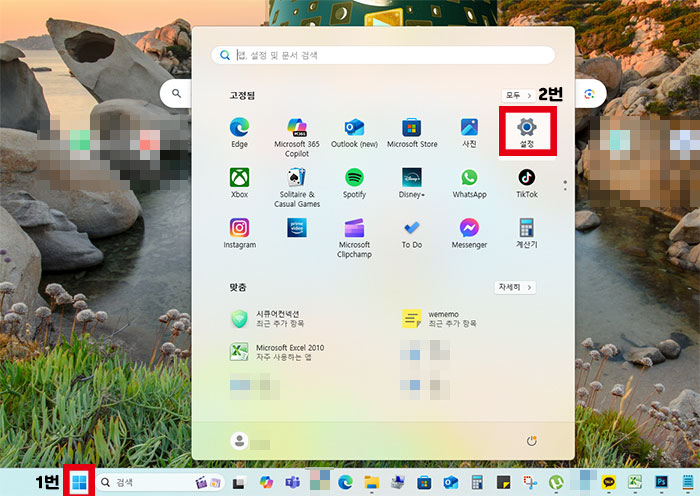Screen dimensions: 700x496
Task: Launch the Xbox app
Action: (x=239, y=183)
